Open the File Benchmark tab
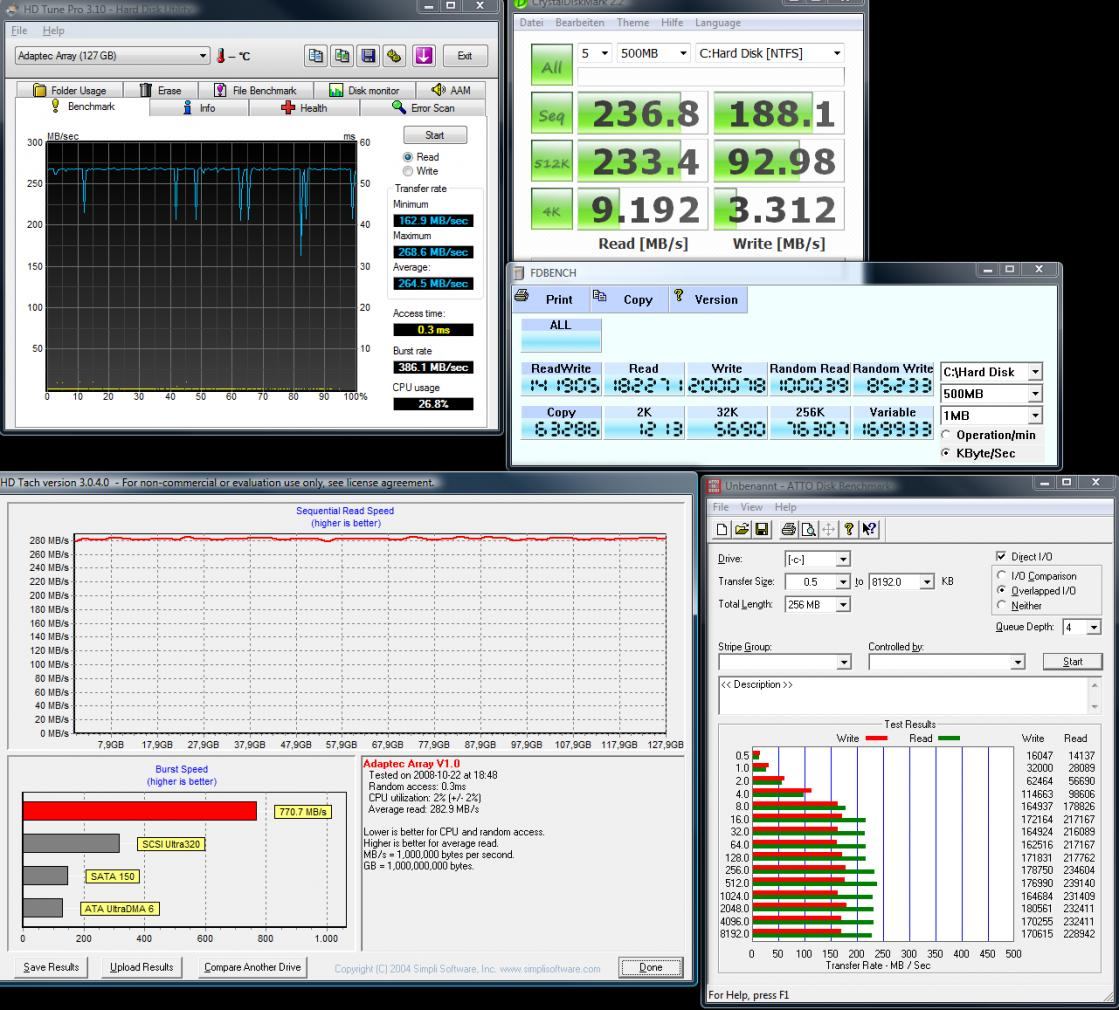This screenshot has height=1010, width=1119. tap(255, 91)
